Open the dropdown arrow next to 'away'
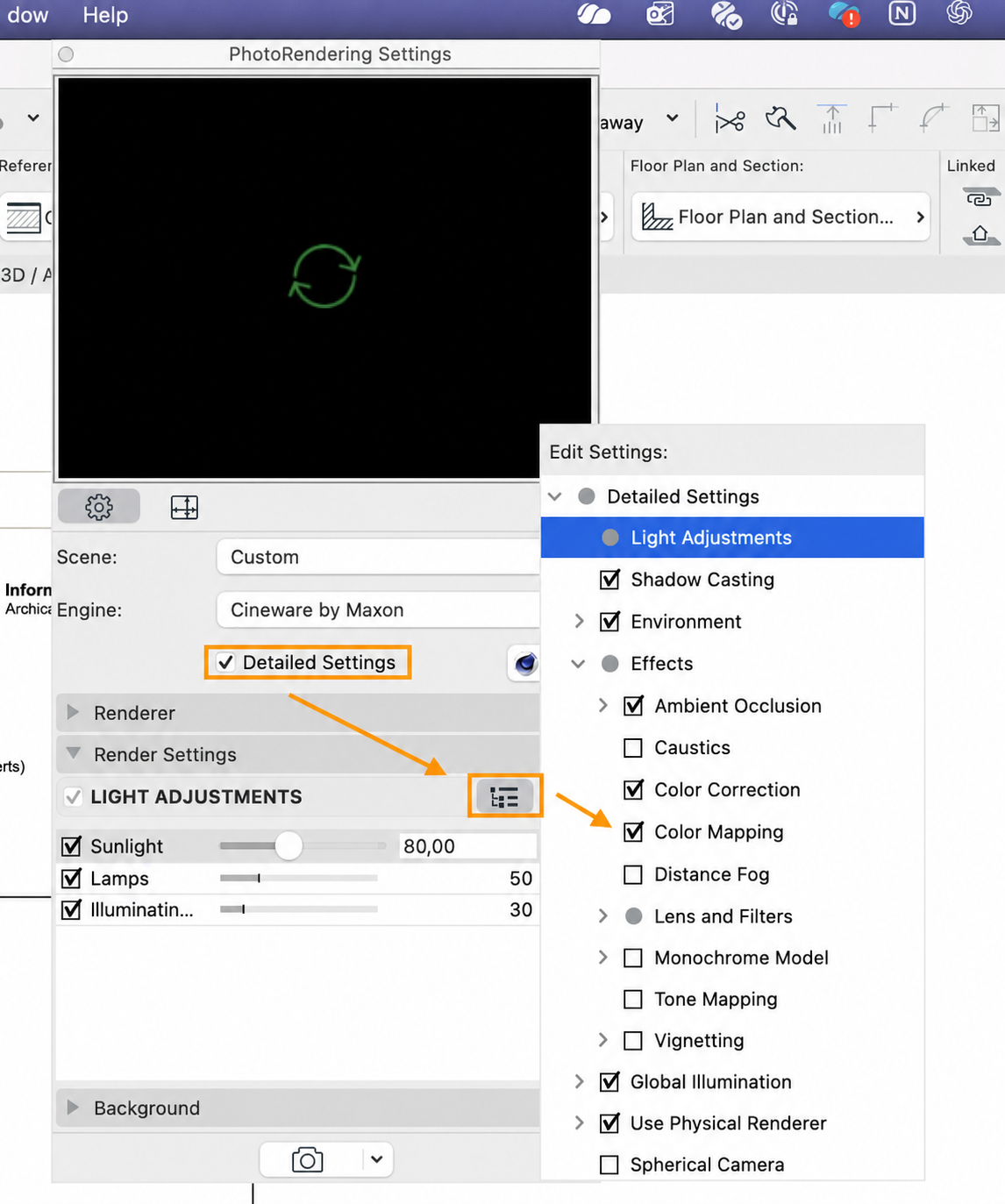The height and width of the screenshot is (1204, 1005). pos(672,118)
